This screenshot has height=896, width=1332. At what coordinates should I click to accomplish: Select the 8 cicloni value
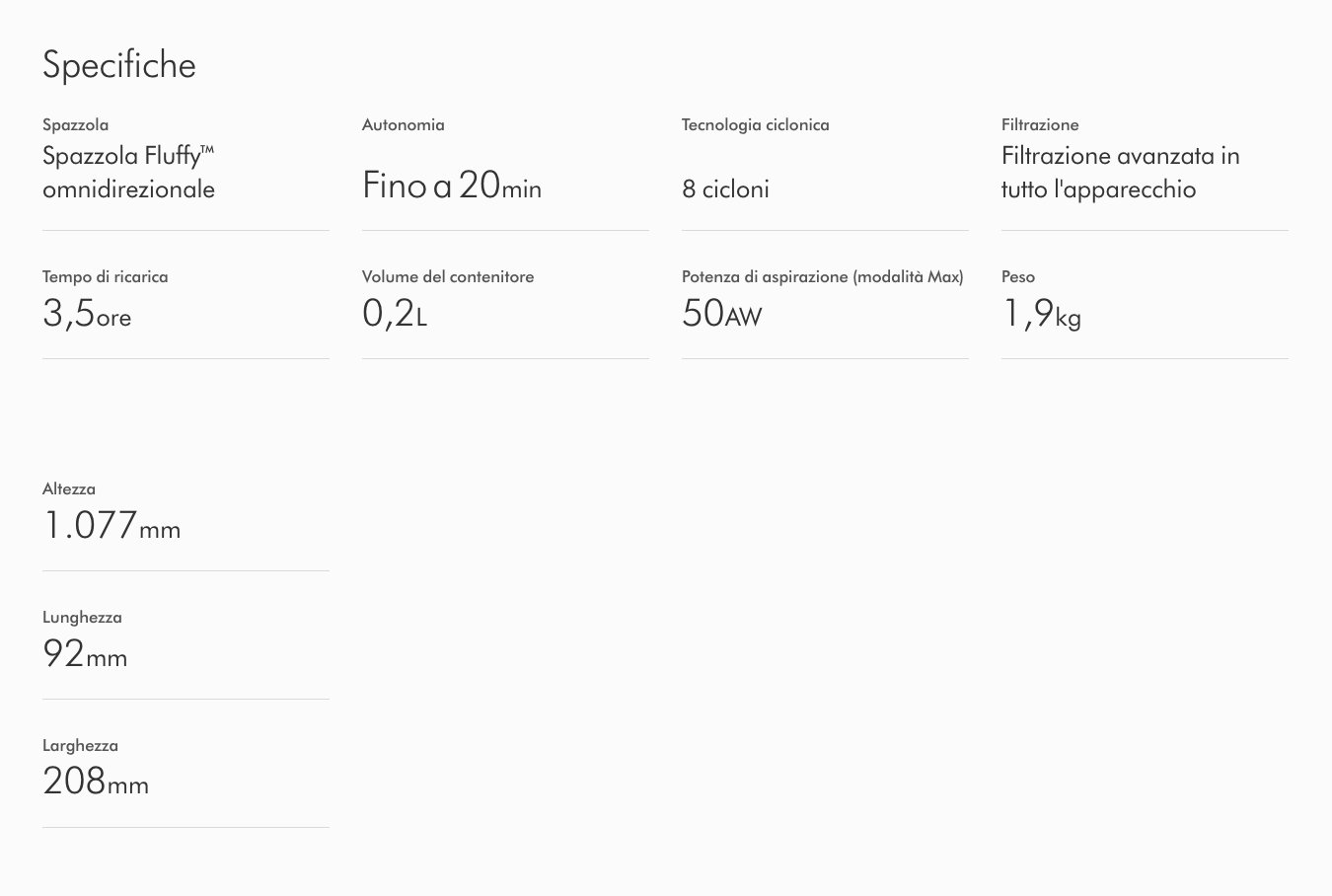click(x=725, y=189)
